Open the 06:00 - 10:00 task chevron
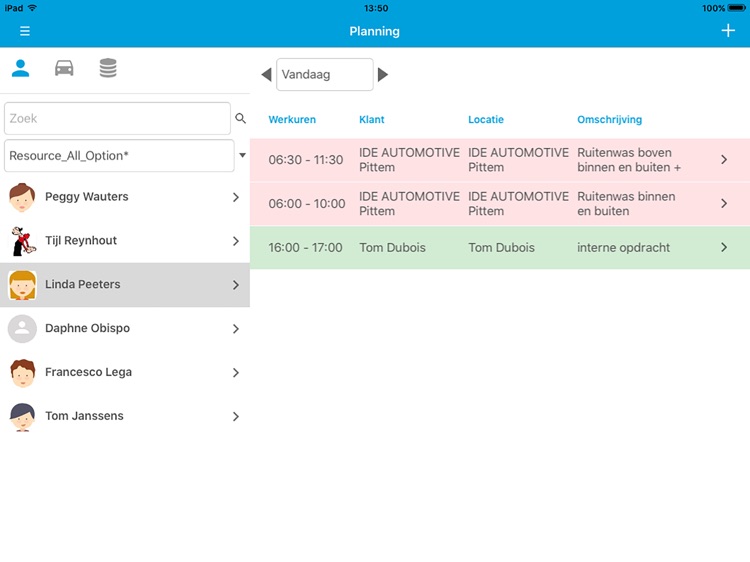 click(x=724, y=203)
